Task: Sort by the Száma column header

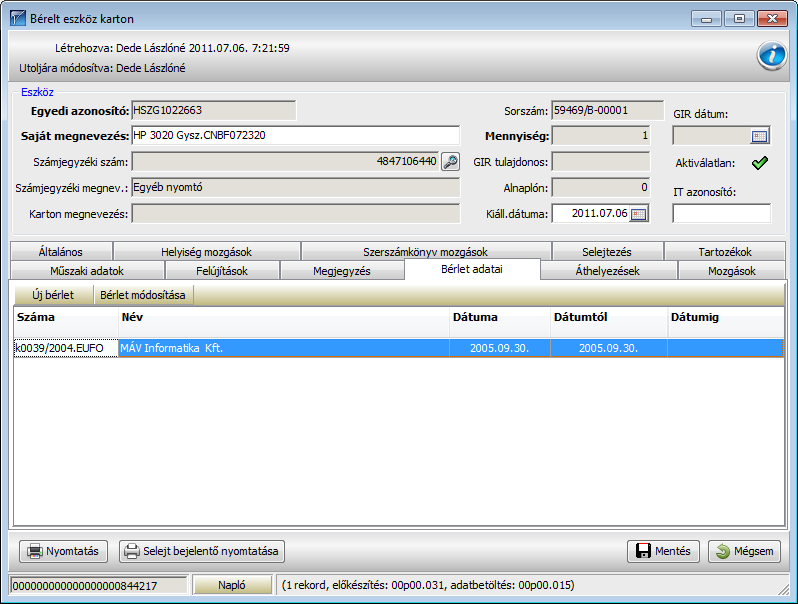Action: [66, 322]
